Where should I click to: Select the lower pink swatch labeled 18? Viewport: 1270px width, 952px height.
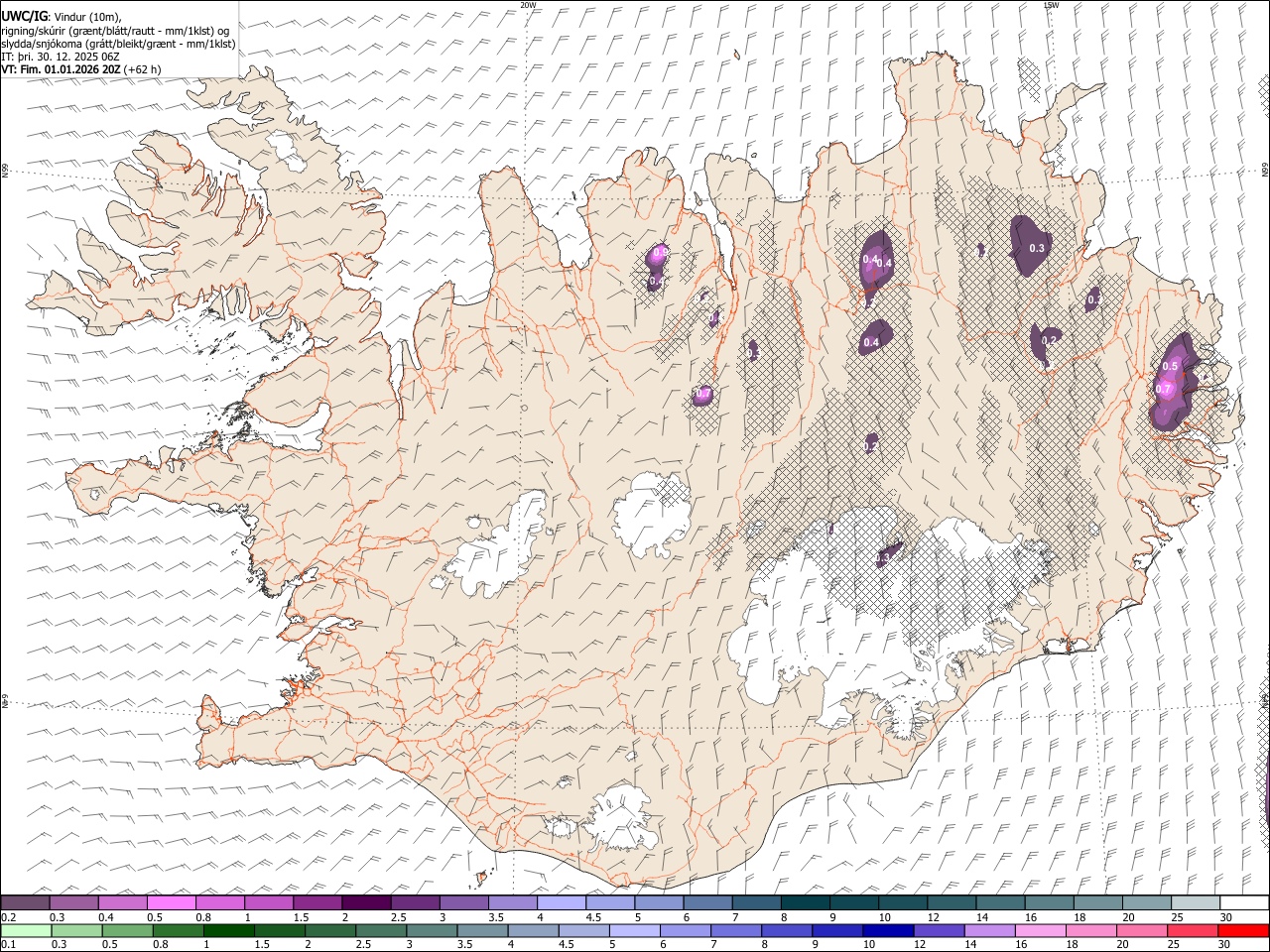click(x=1092, y=930)
